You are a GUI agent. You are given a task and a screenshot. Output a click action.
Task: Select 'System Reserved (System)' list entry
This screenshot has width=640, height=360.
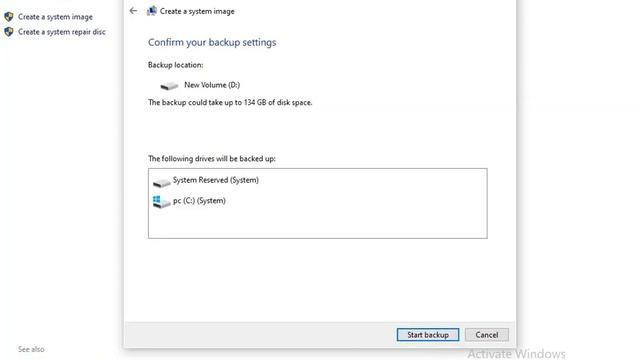(216, 180)
